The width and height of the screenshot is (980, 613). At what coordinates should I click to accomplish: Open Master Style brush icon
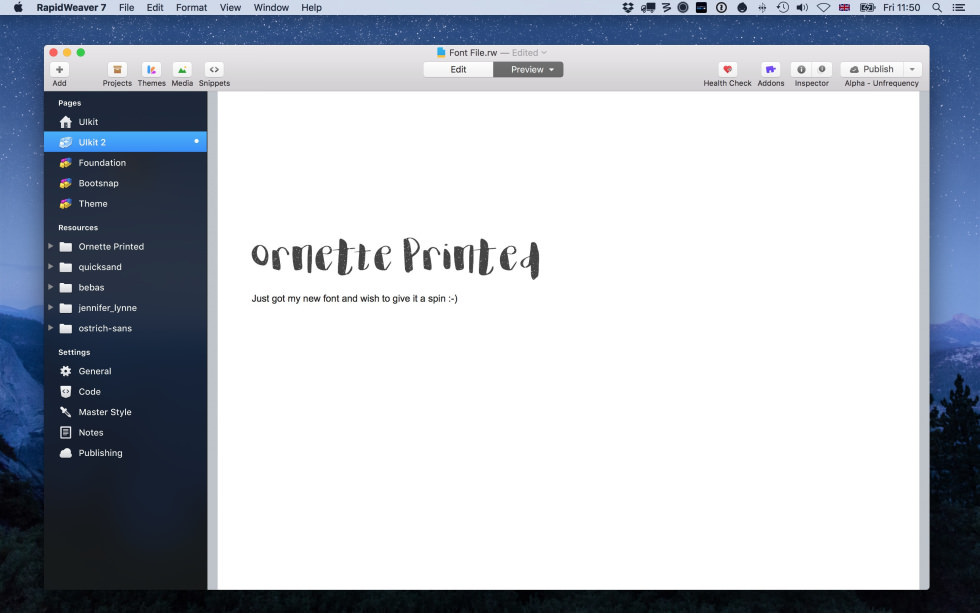pos(66,412)
